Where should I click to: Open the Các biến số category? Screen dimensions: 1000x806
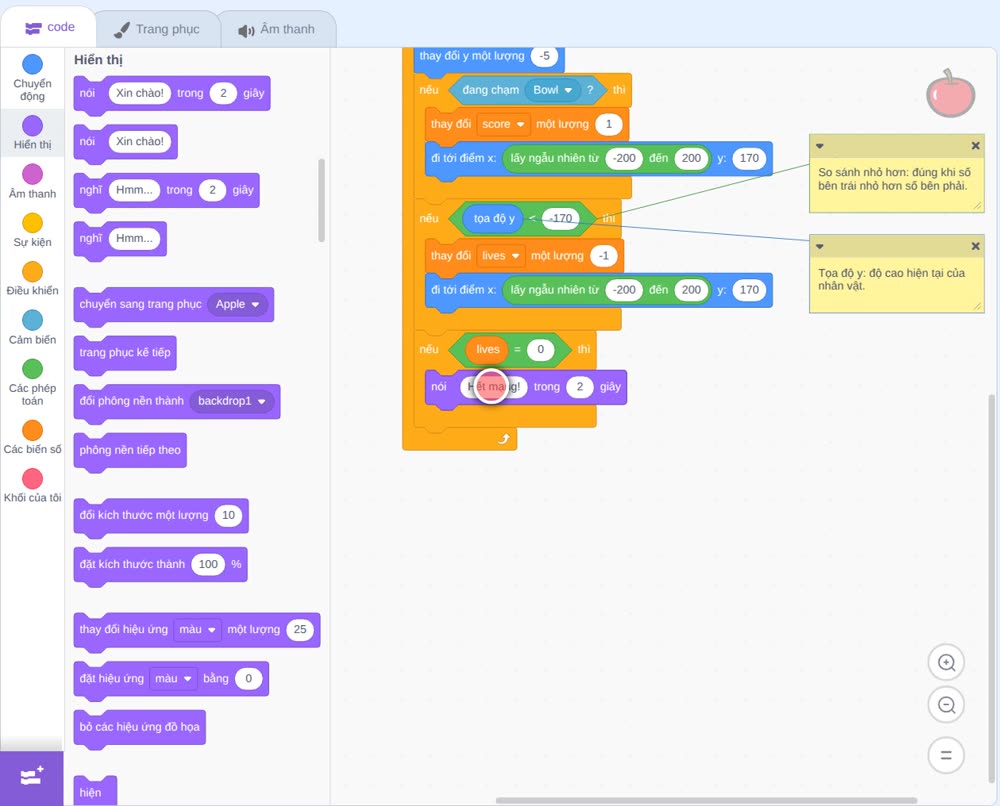tap(33, 437)
